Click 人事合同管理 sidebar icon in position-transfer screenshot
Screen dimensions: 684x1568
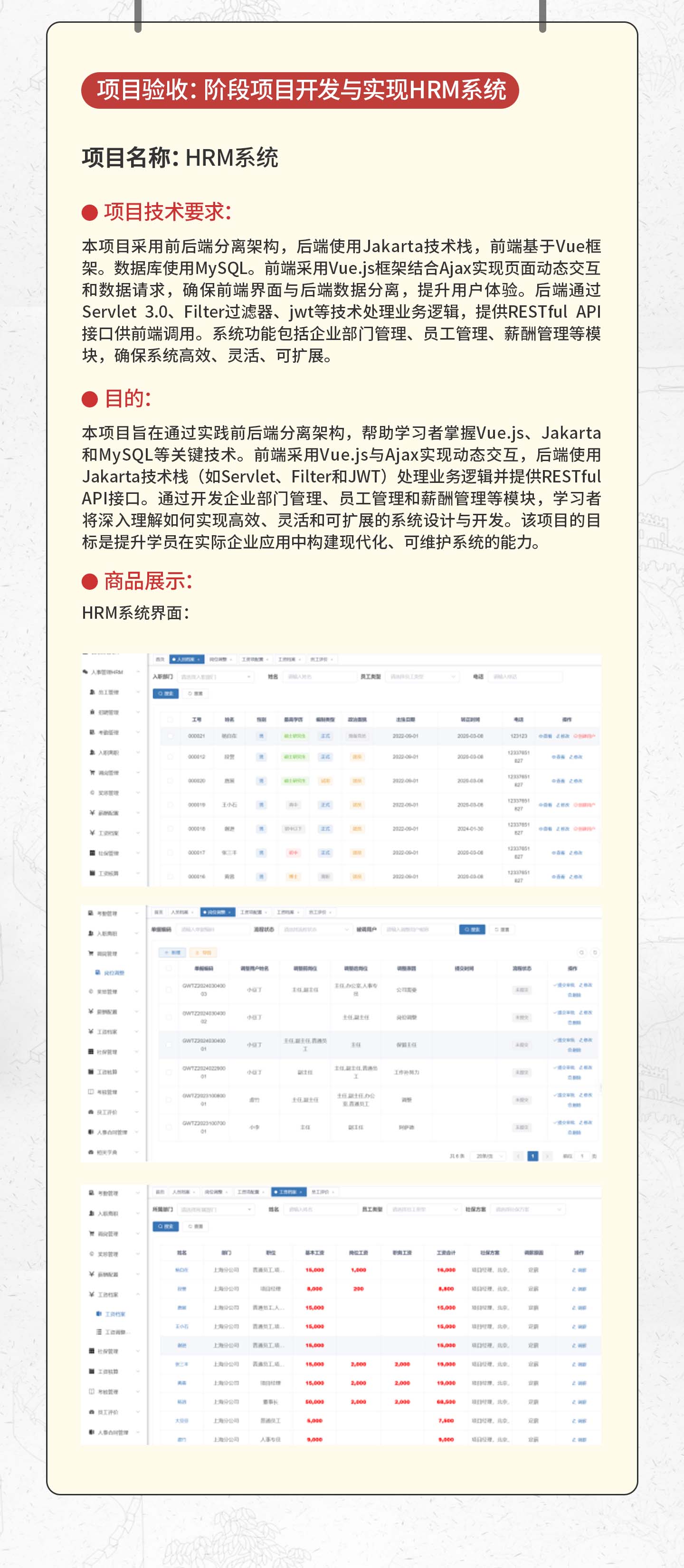[91, 1132]
